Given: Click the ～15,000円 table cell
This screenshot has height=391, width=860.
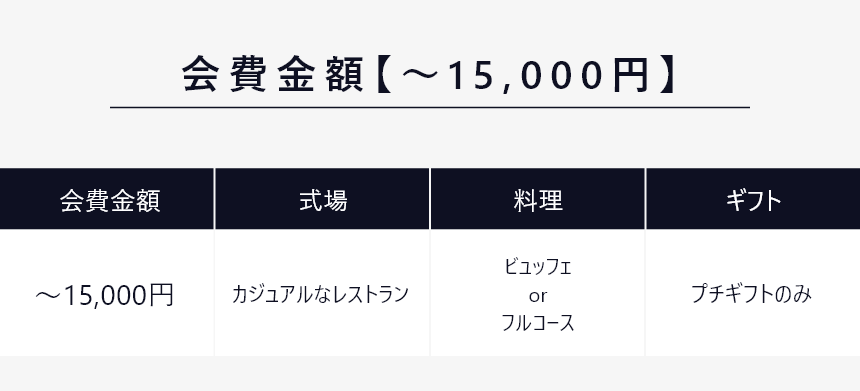Looking at the screenshot, I should 107,293.
